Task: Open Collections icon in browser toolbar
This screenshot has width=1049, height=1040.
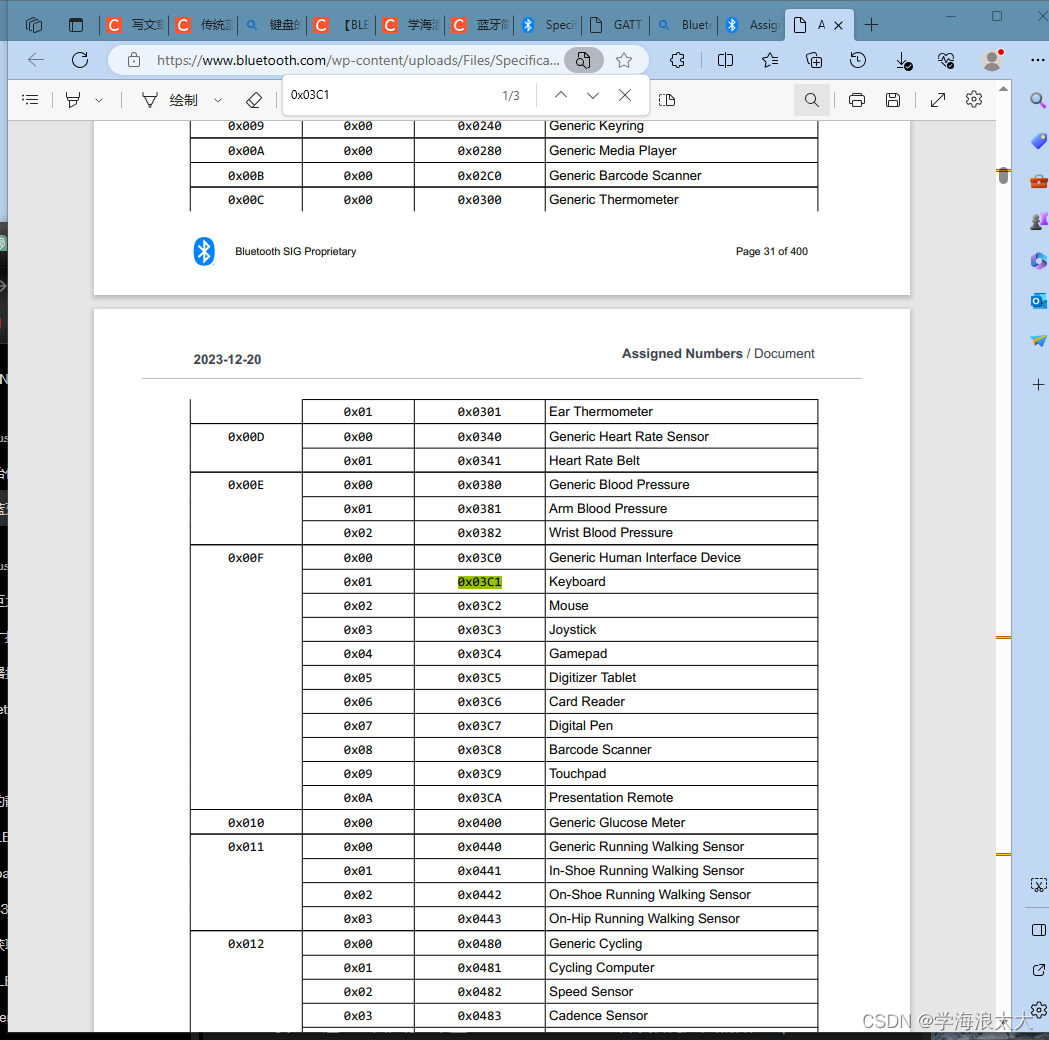Action: pos(814,60)
